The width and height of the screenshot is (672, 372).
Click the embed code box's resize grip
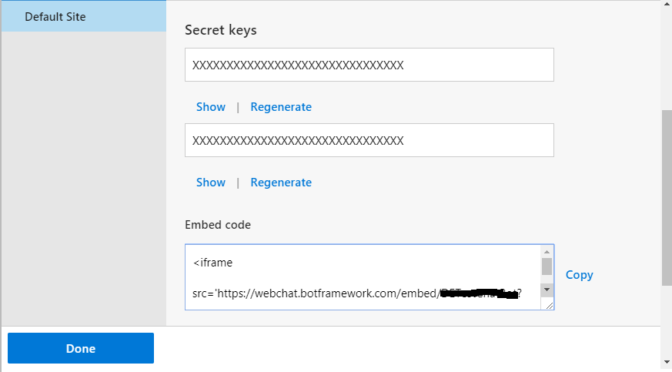(549, 305)
